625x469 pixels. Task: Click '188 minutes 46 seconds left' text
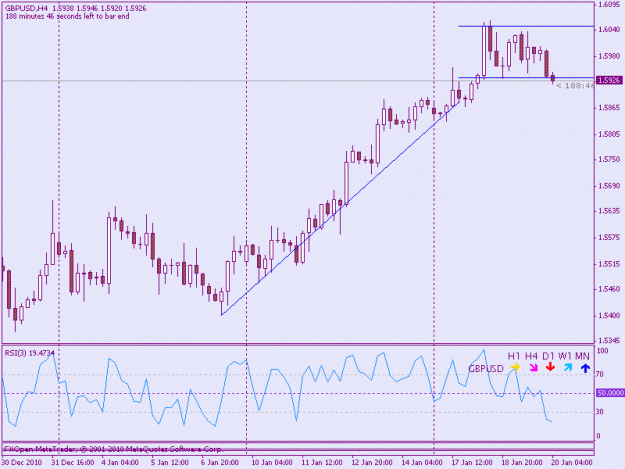pyautogui.click(x=49, y=16)
